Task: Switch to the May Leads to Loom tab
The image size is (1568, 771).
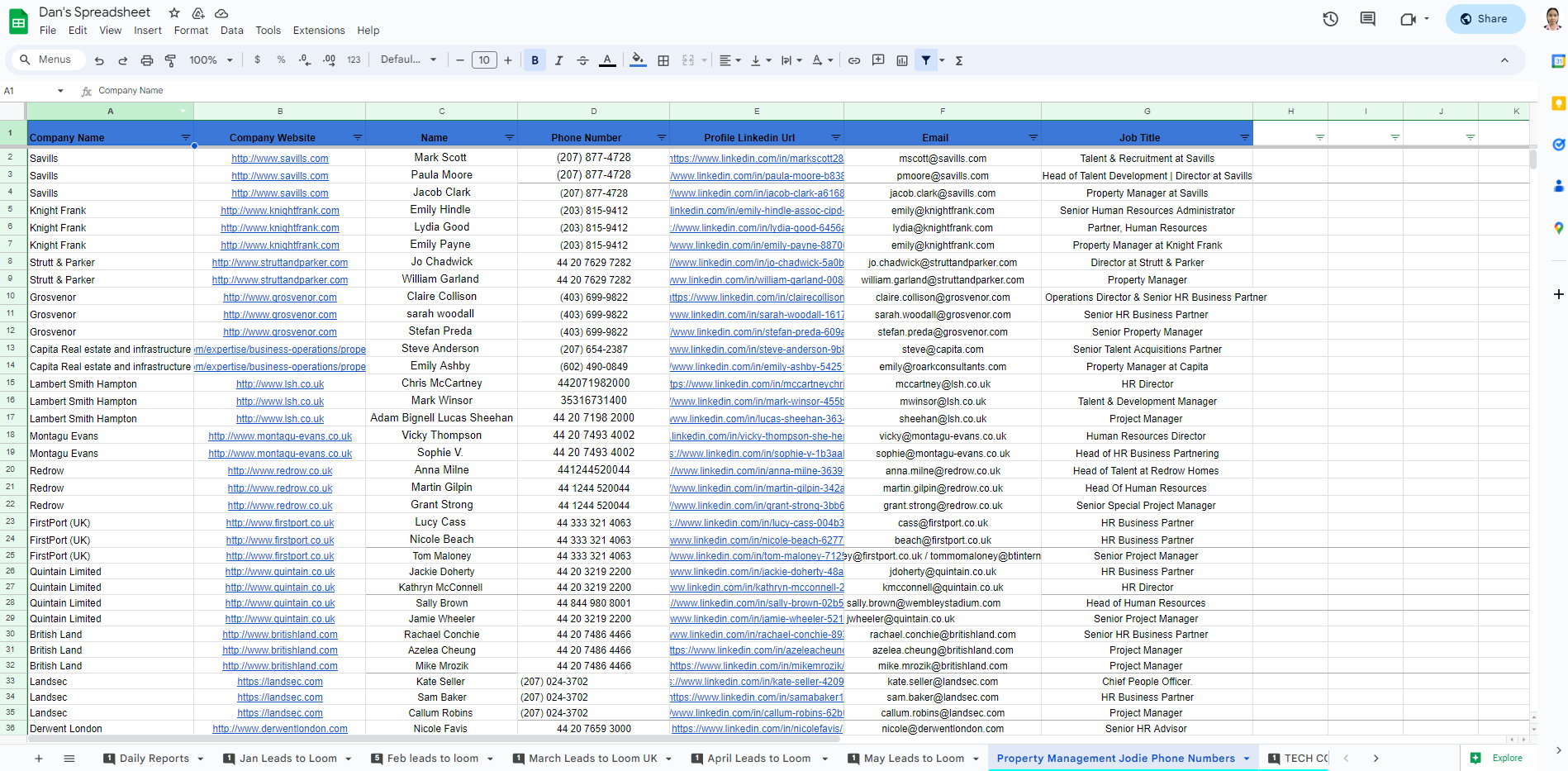Action: [x=914, y=759]
